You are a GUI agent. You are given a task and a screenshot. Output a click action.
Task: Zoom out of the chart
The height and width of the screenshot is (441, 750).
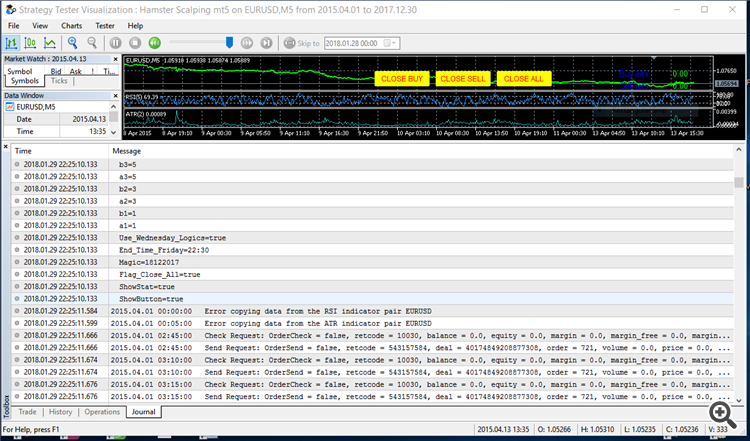point(92,43)
